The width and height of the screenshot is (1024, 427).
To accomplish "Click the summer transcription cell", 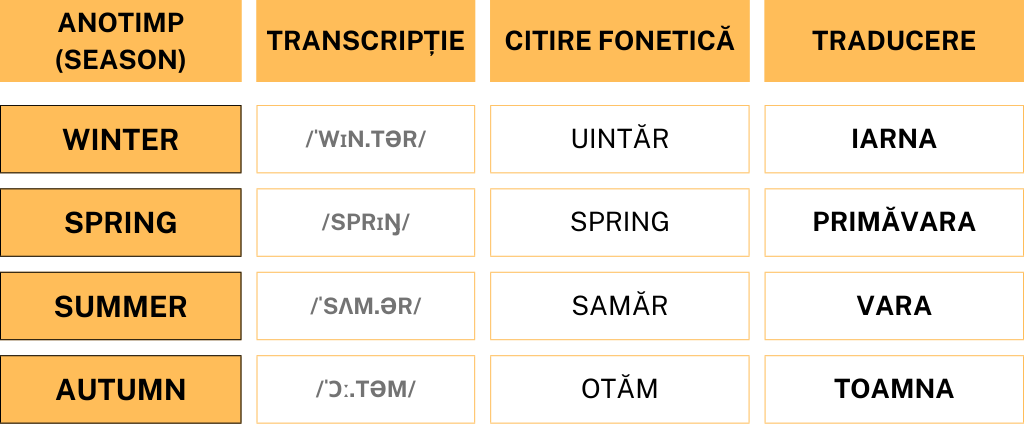I will coord(365,306).
